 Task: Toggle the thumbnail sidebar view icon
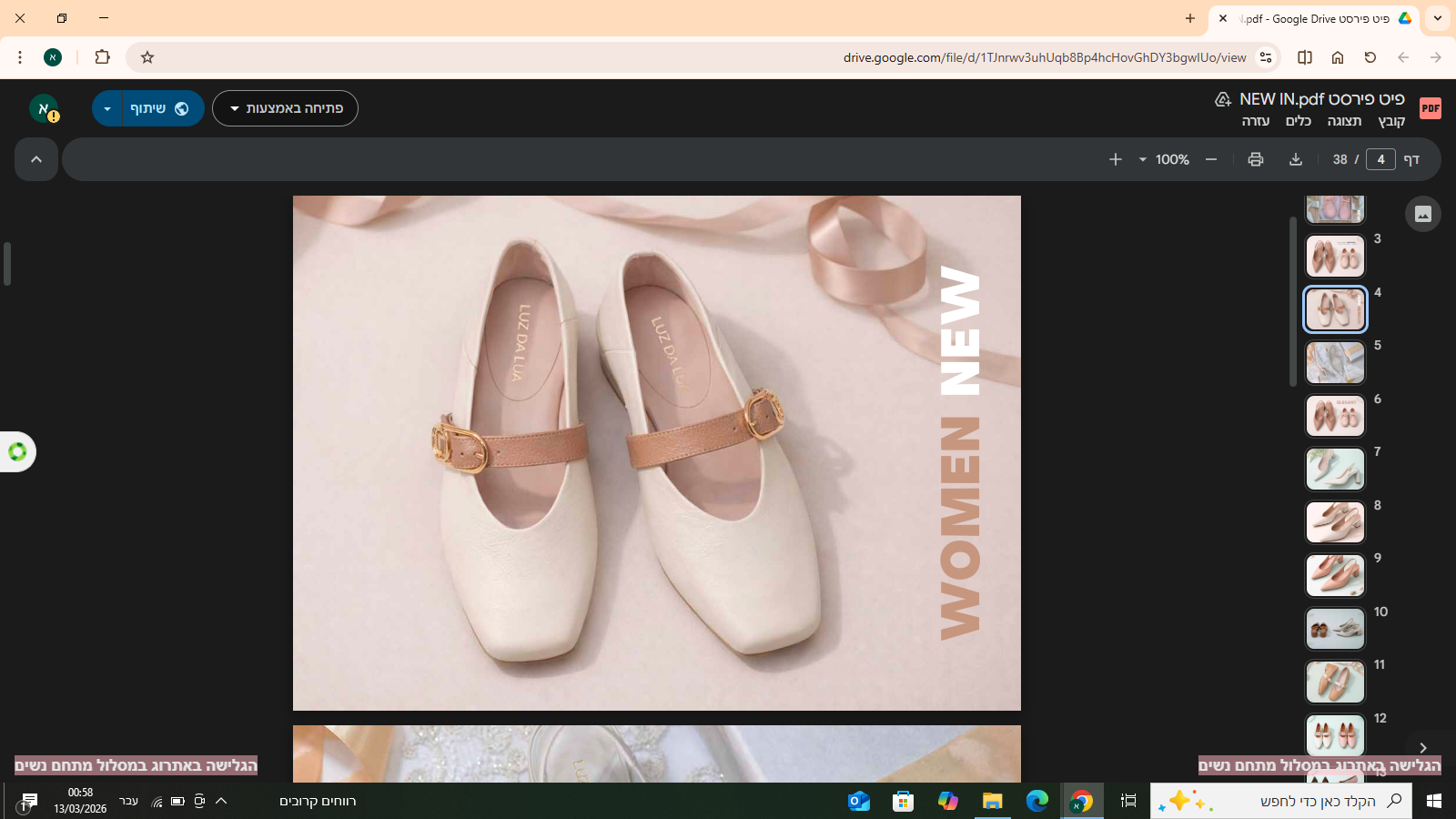click(1423, 214)
